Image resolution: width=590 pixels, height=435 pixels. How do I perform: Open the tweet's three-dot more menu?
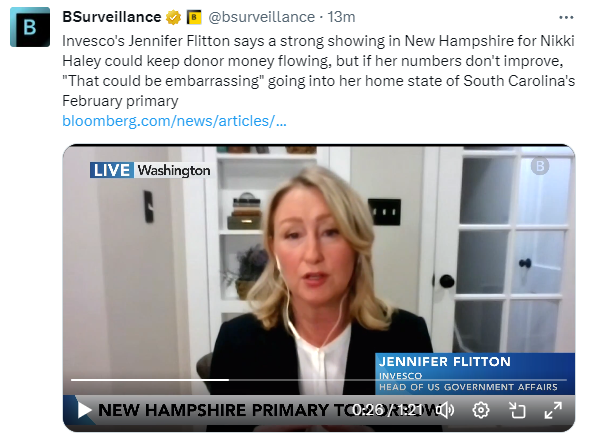566,17
